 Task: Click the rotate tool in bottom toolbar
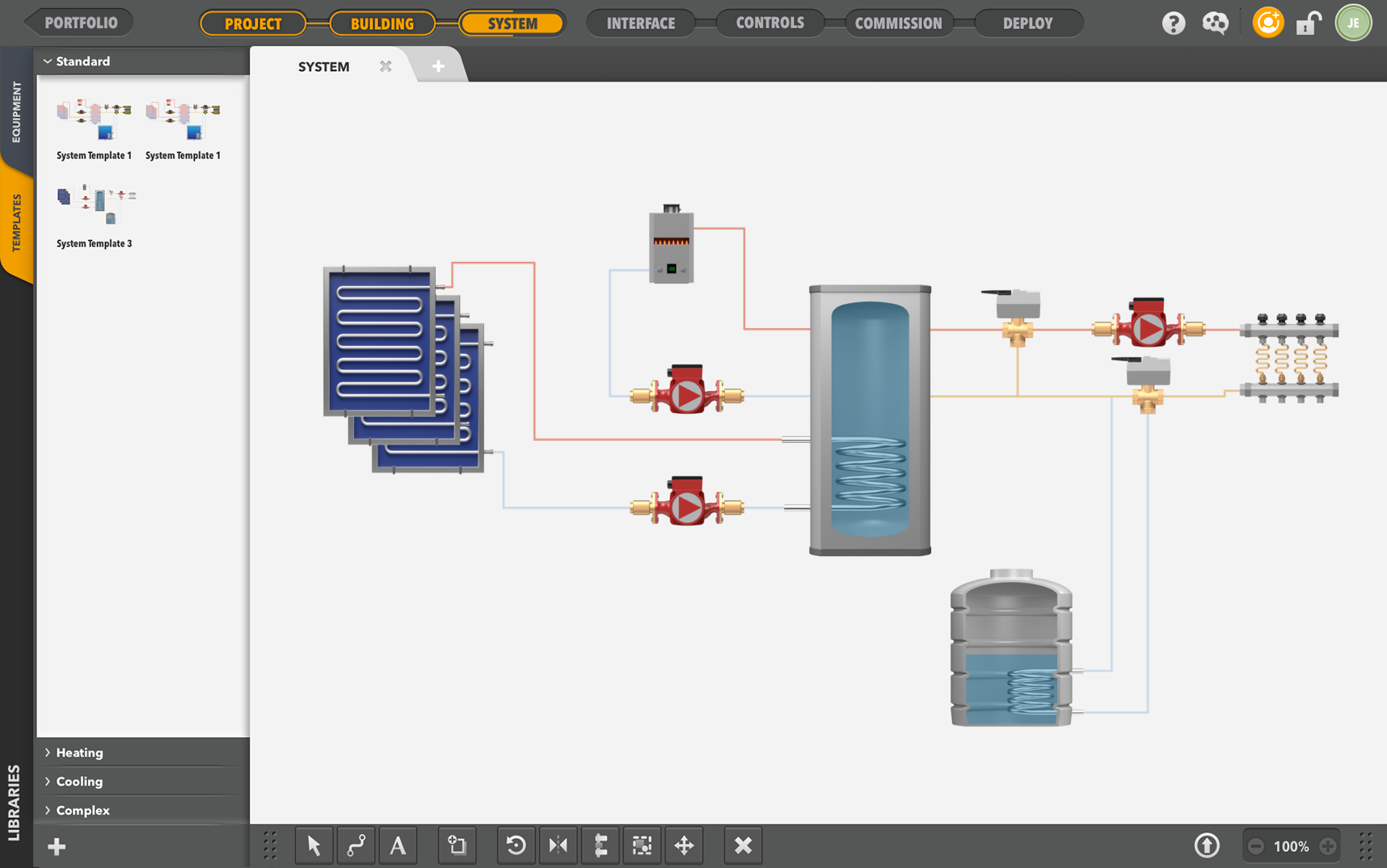pos(516,845)
